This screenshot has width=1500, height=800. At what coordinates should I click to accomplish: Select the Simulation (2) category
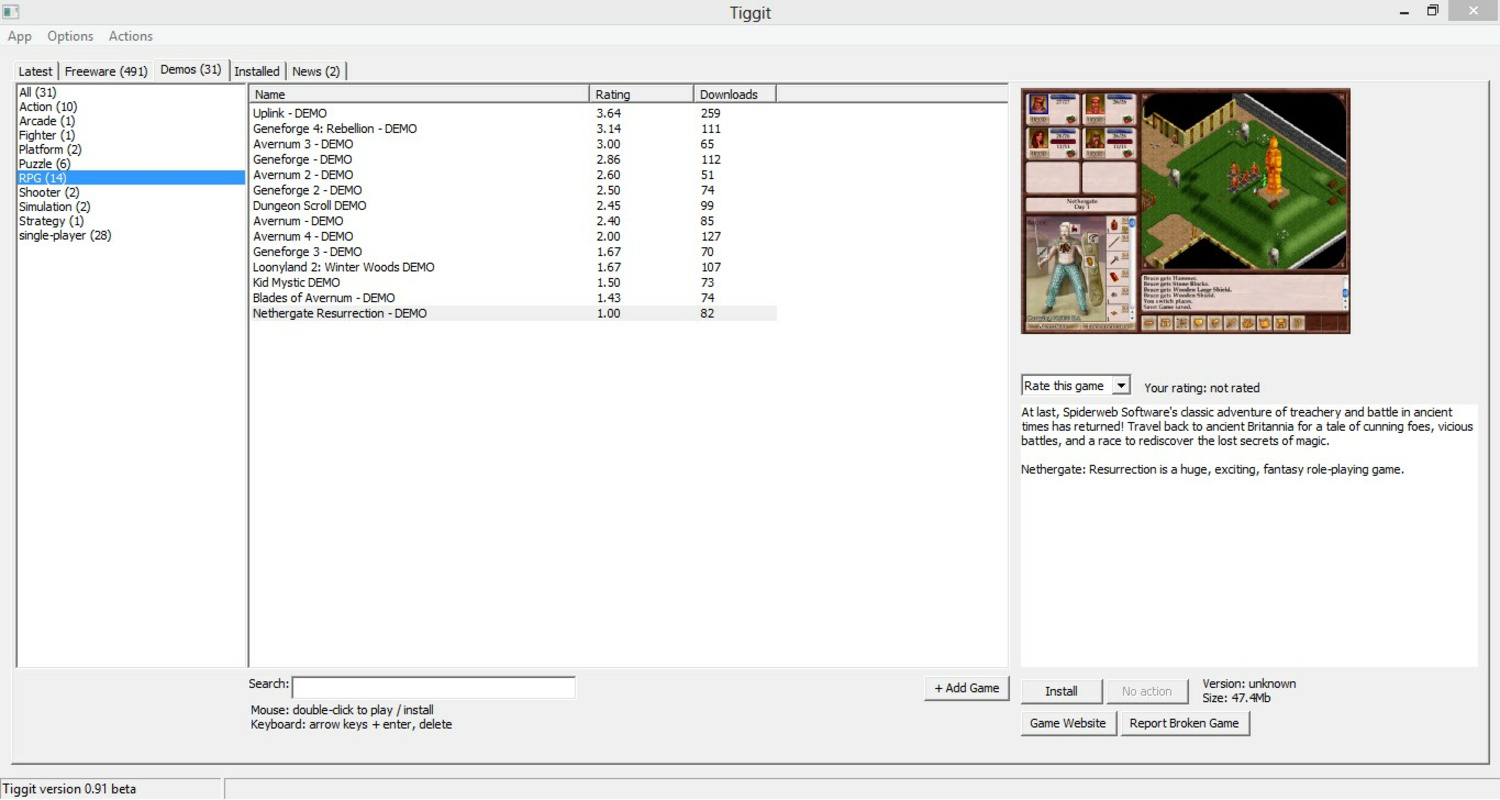pos(131,206)
